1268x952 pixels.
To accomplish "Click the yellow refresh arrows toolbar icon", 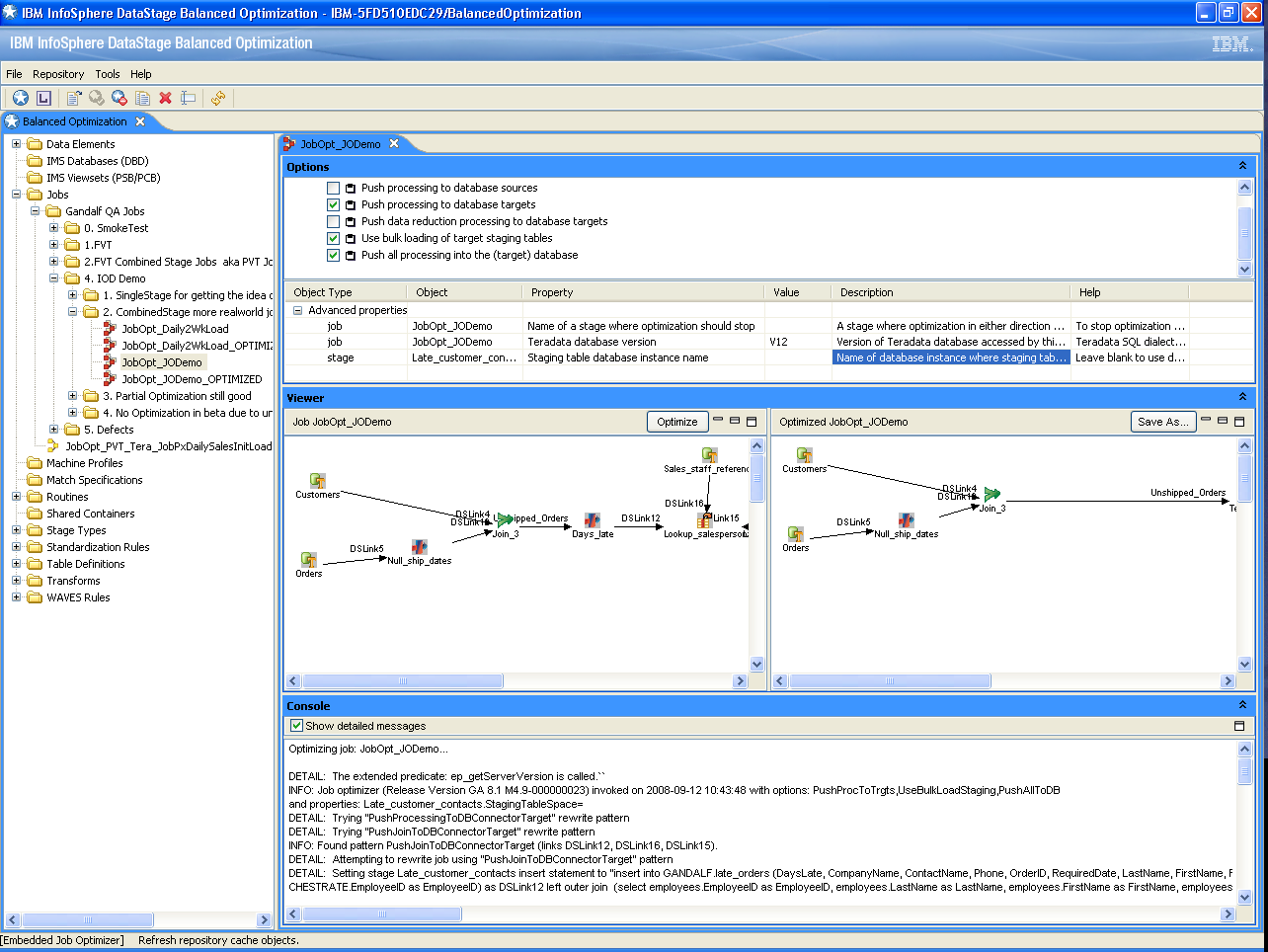I will pyautogui.click(x=218, y=98).
